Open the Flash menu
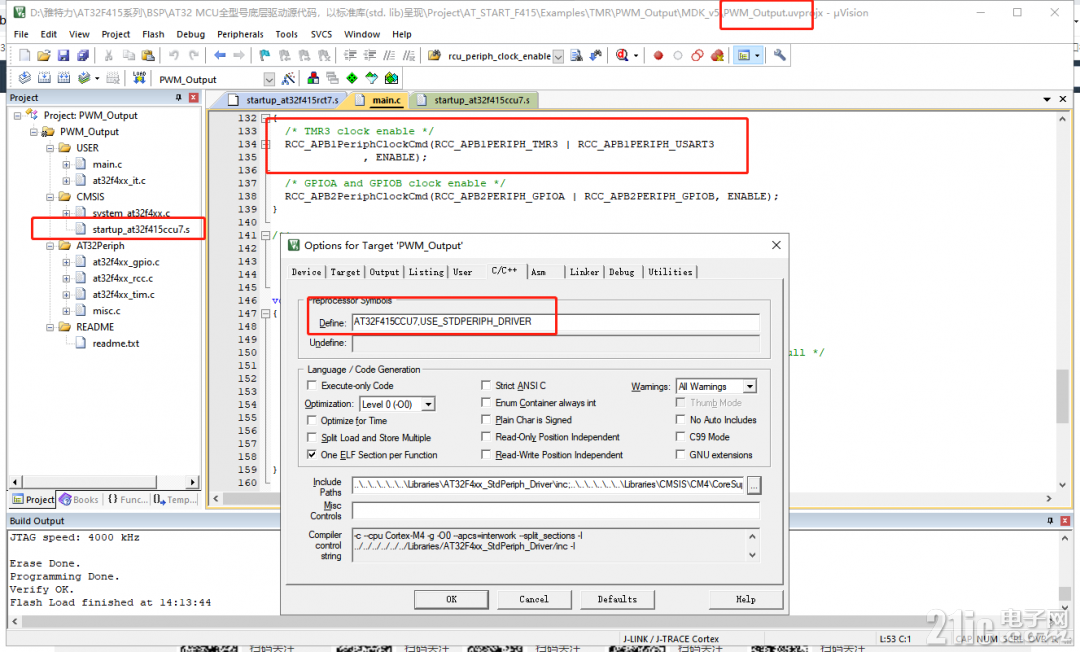Viewport: 1080px width, 652px height. [153, 34]
